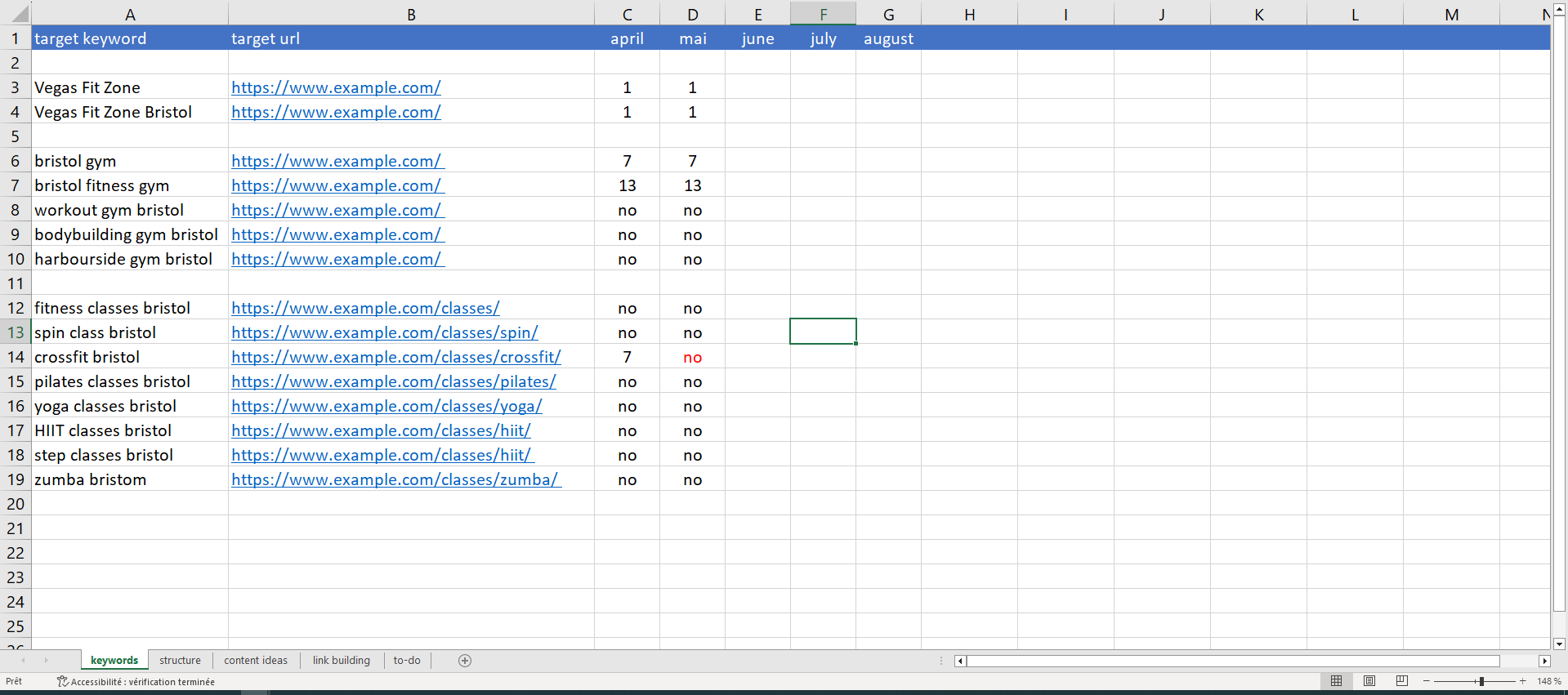Open the crossfit classes URL link

click(x=395, y=357)
